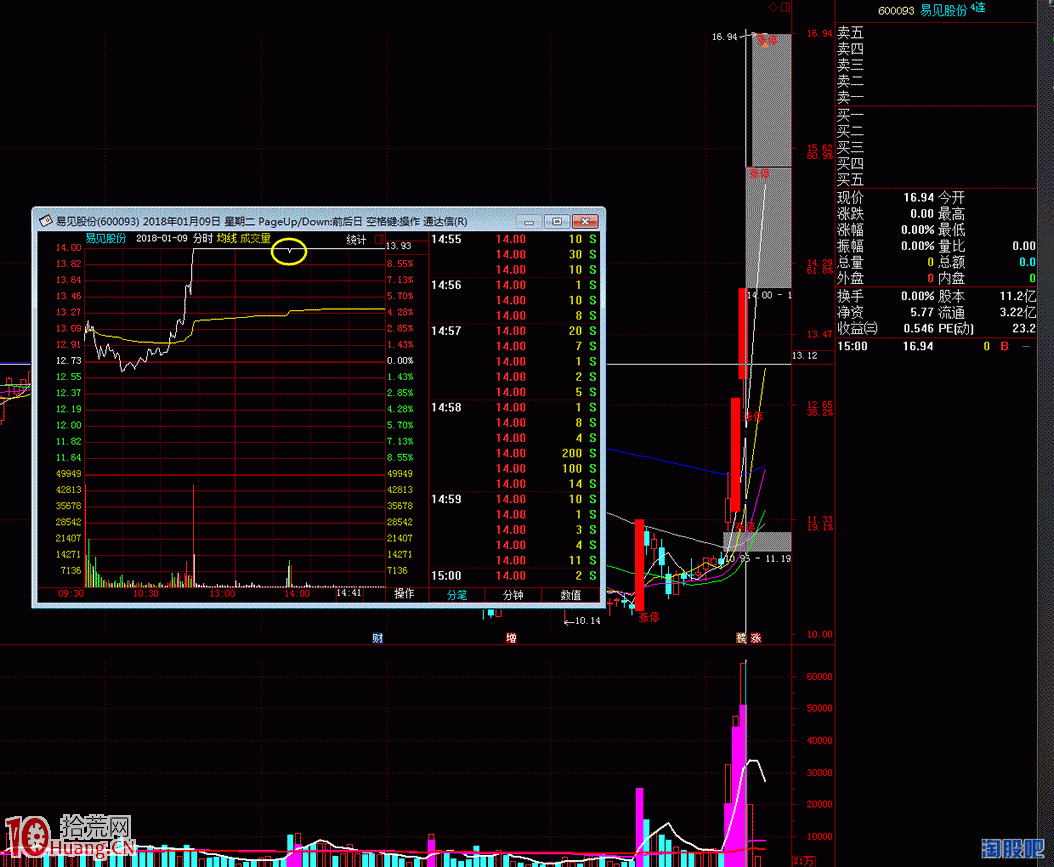Click the small red square icon next to 统计
1054x867 pixels.
coord(378,239)
